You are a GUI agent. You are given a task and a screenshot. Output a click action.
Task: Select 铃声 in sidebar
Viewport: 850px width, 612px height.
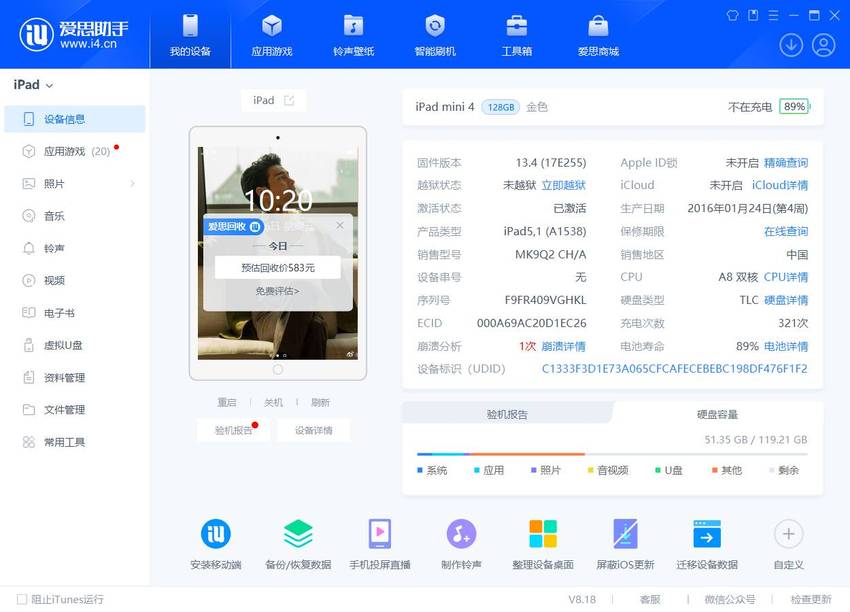(x=75, y=248)
